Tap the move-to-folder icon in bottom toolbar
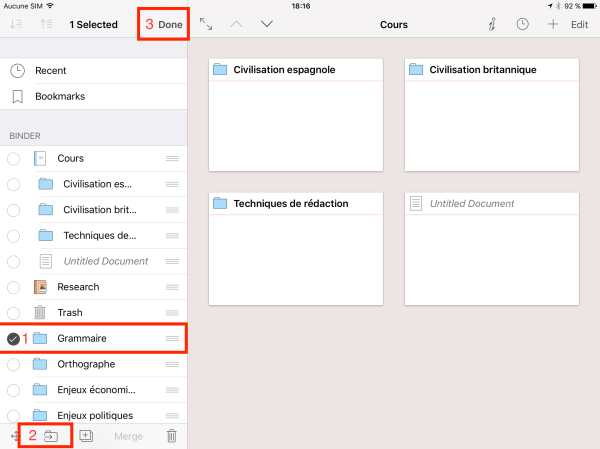 (x=51, y=436)
